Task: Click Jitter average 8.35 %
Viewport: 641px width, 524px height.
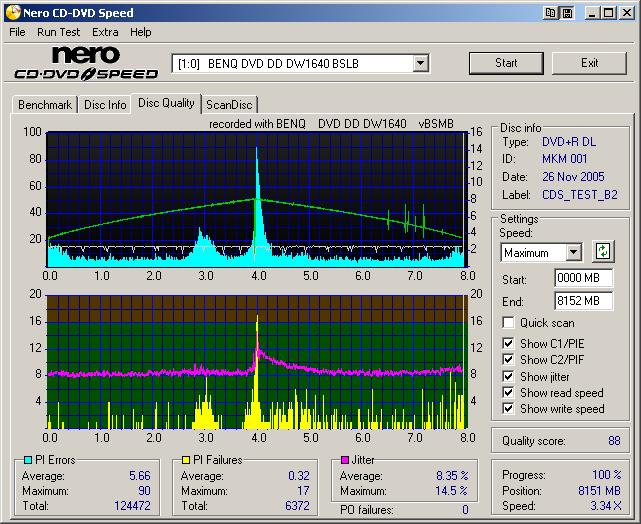Action: 452,476
